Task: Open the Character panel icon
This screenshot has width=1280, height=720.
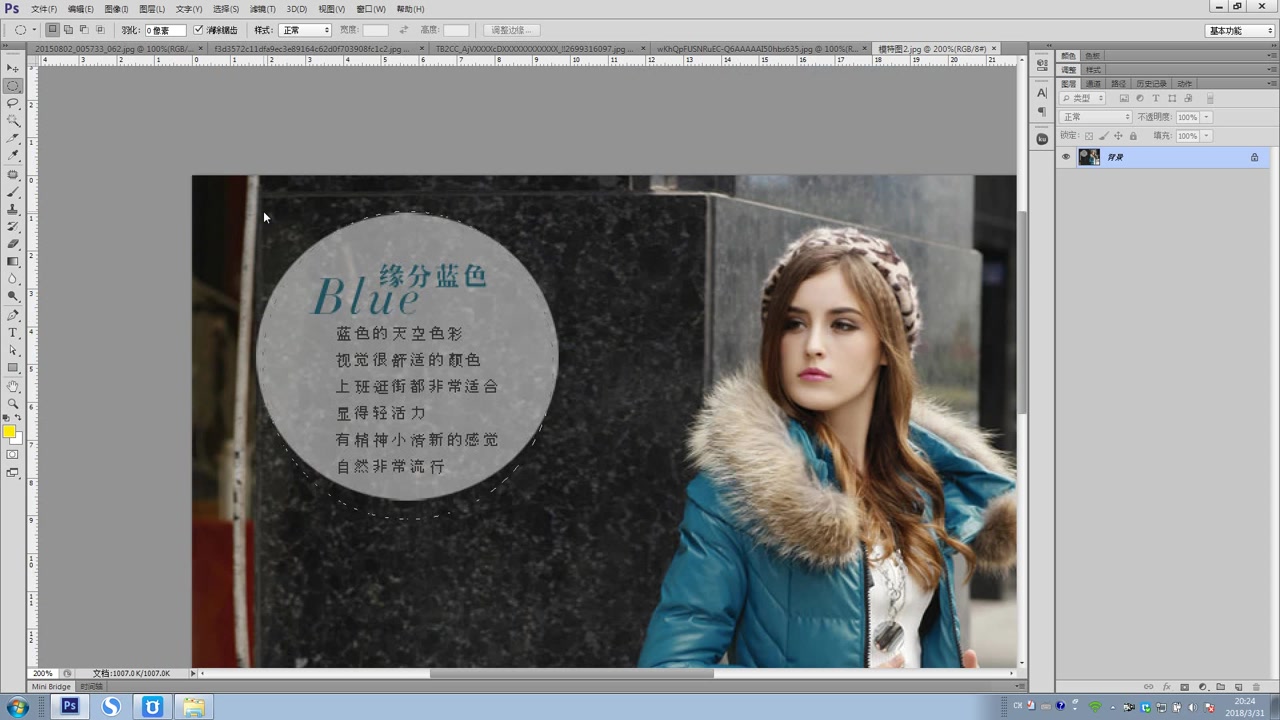Action: pos(1042,93)
